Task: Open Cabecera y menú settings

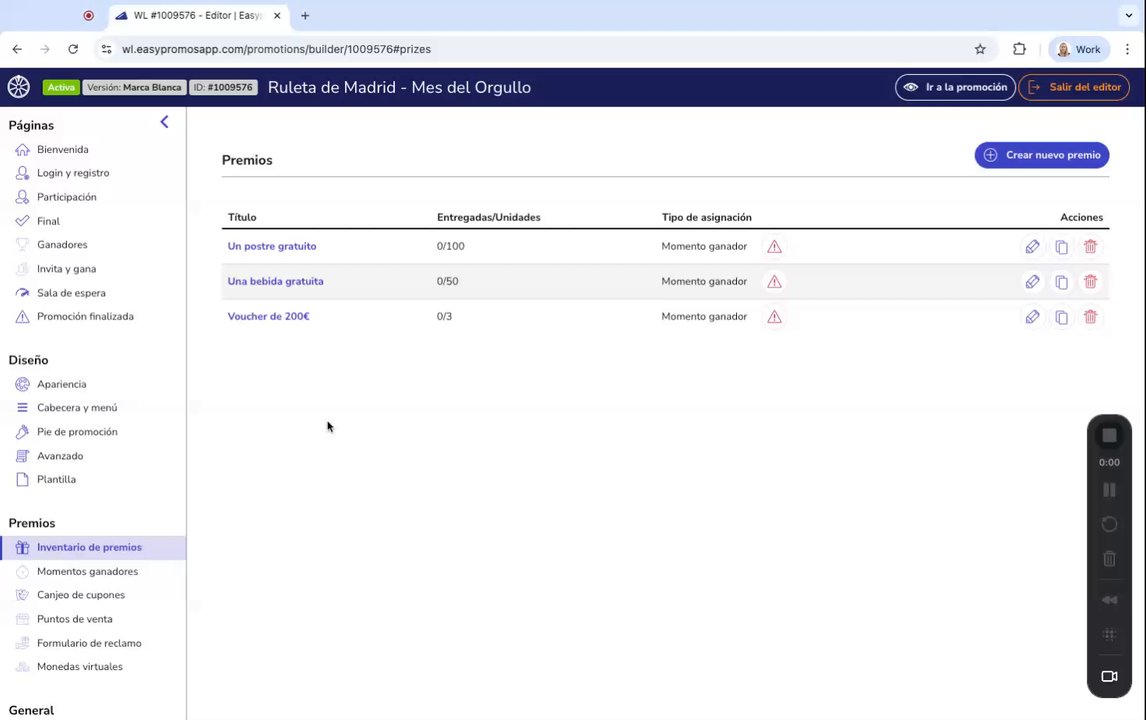Action: tap(77, 408)
